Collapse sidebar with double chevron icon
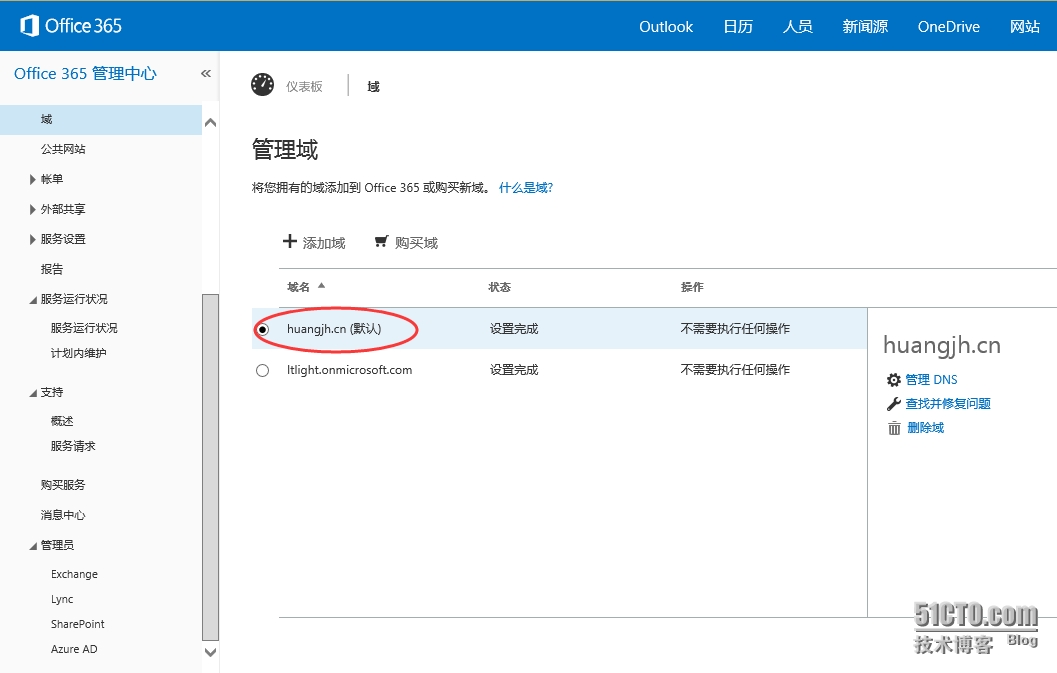 [x=206, y=74]
